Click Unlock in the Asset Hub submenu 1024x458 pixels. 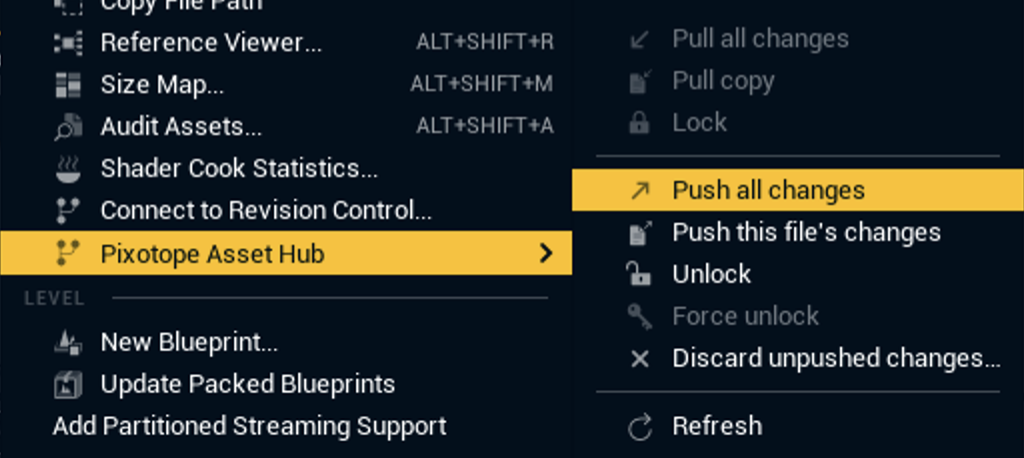711,274
